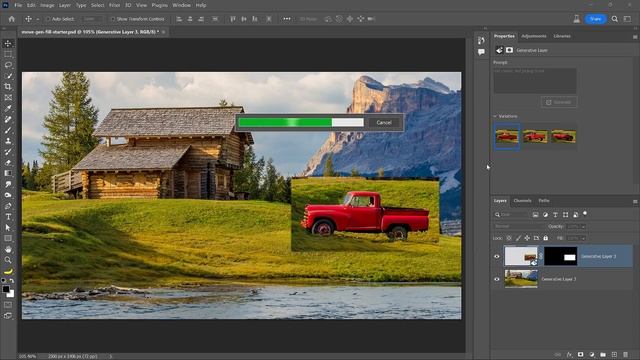This screenshot has height=360, width=640.
Task: Add a layer mask from Layers footer
Action: point(580,355)
